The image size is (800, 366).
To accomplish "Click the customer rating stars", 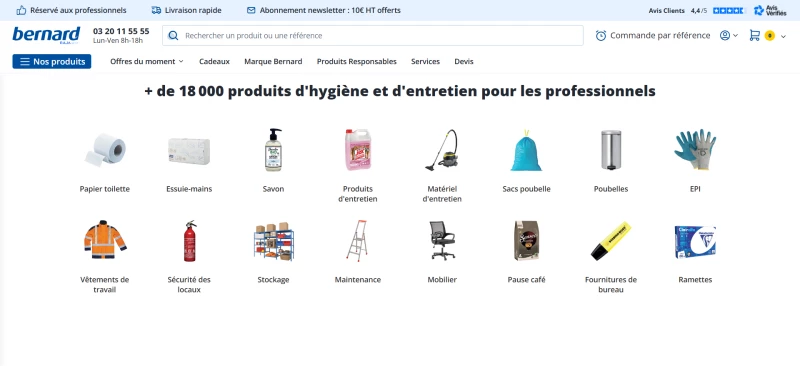I will click(729, 10).
